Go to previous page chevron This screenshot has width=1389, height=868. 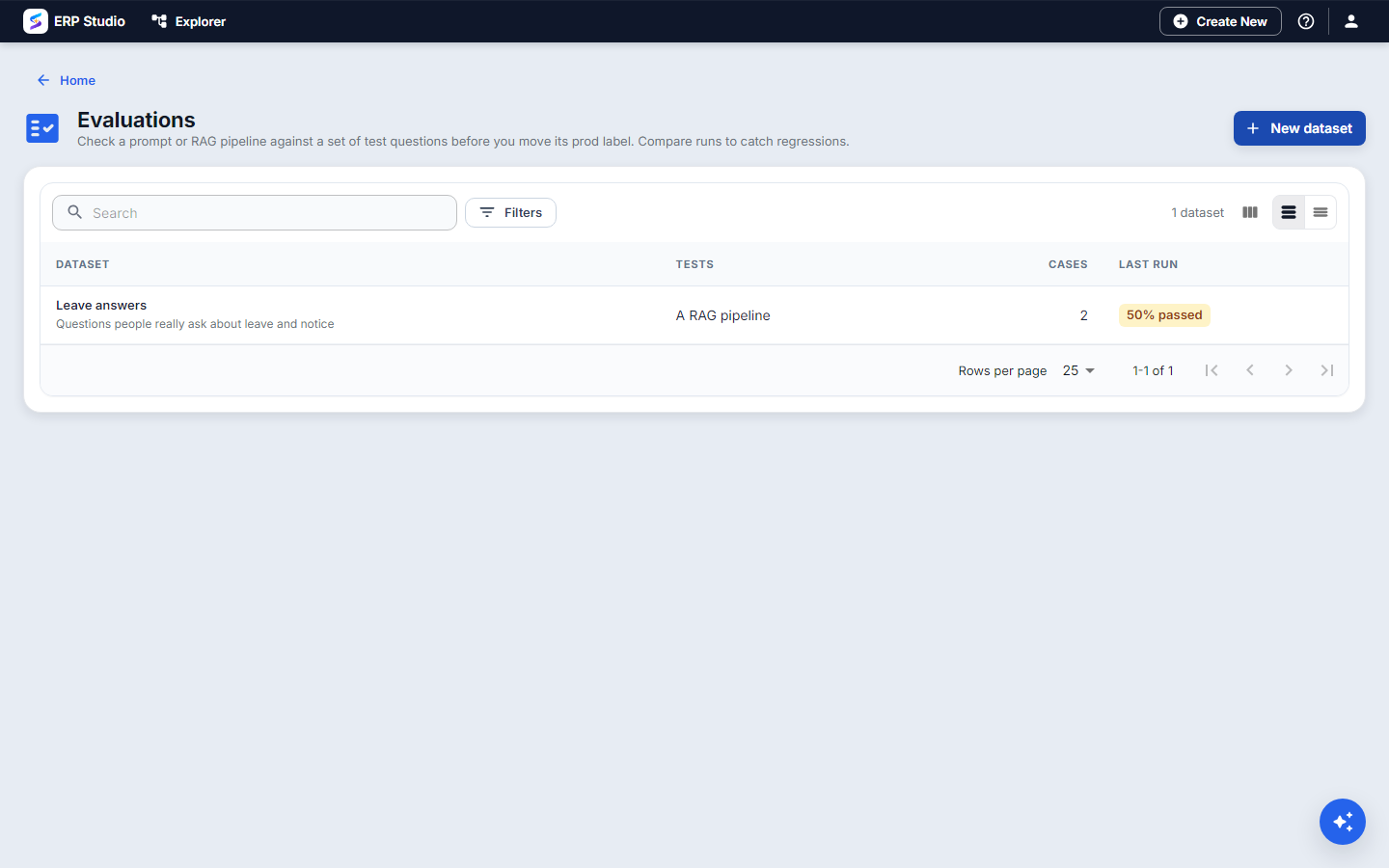coord(1250,370)
